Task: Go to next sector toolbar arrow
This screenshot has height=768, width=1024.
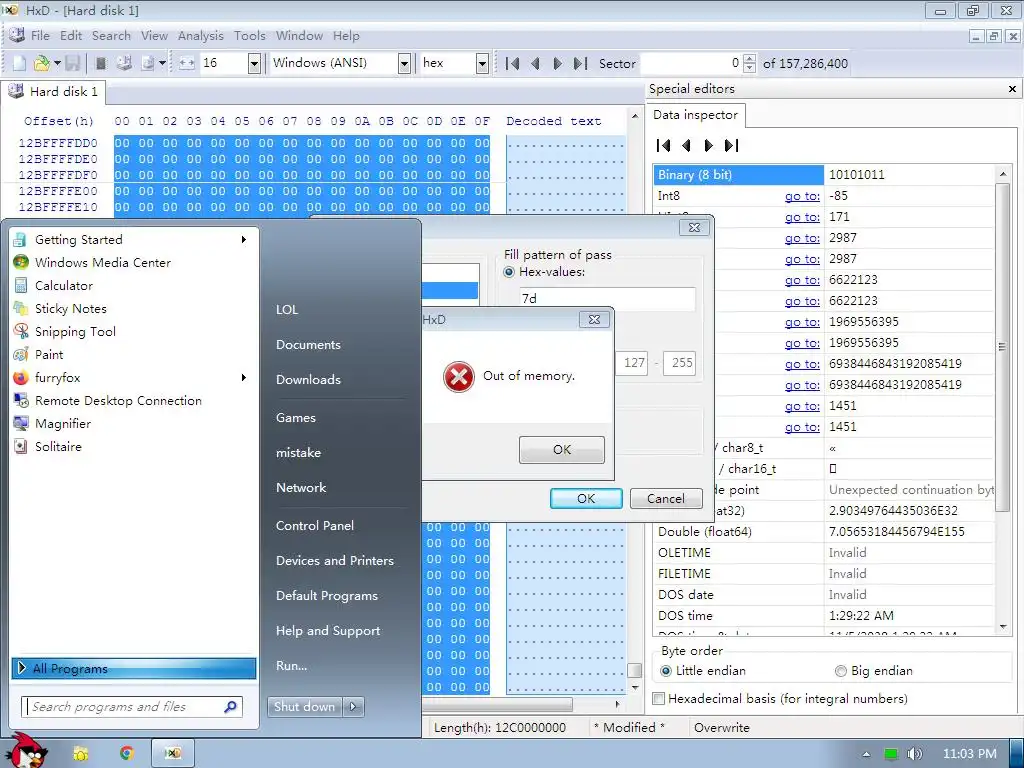Action: [x=558, y=63]
